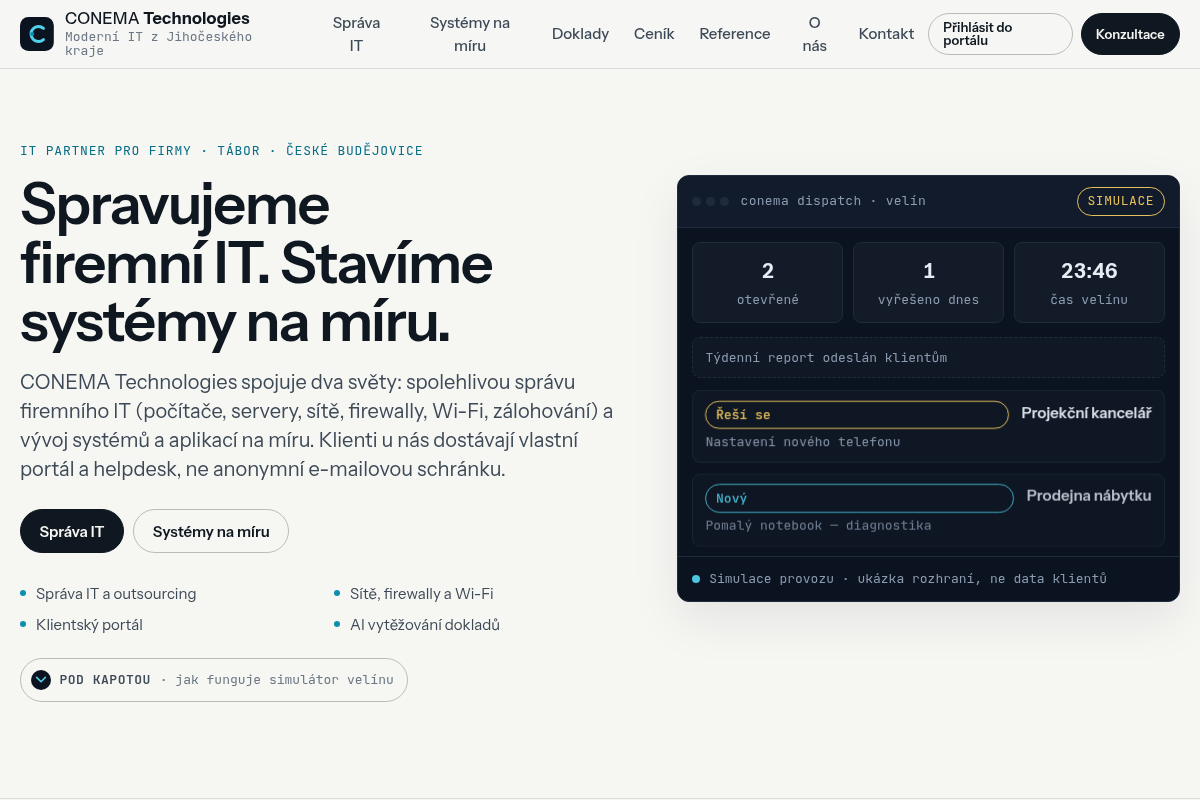Click Správa IT a outsourcing list item

[116, 594]
